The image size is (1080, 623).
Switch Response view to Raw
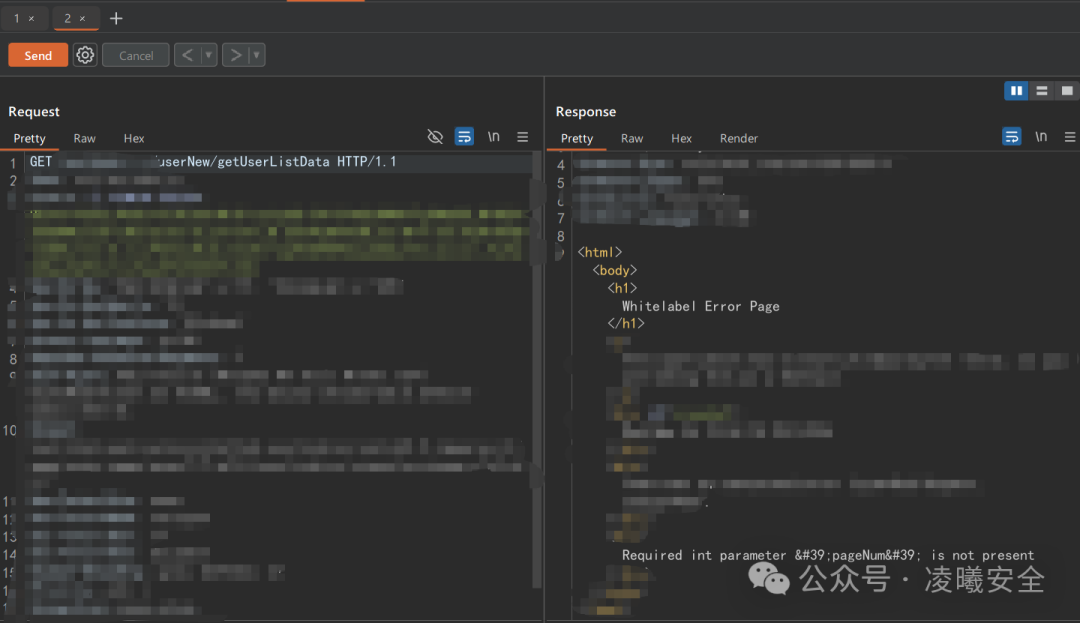(x=632, y=138)
